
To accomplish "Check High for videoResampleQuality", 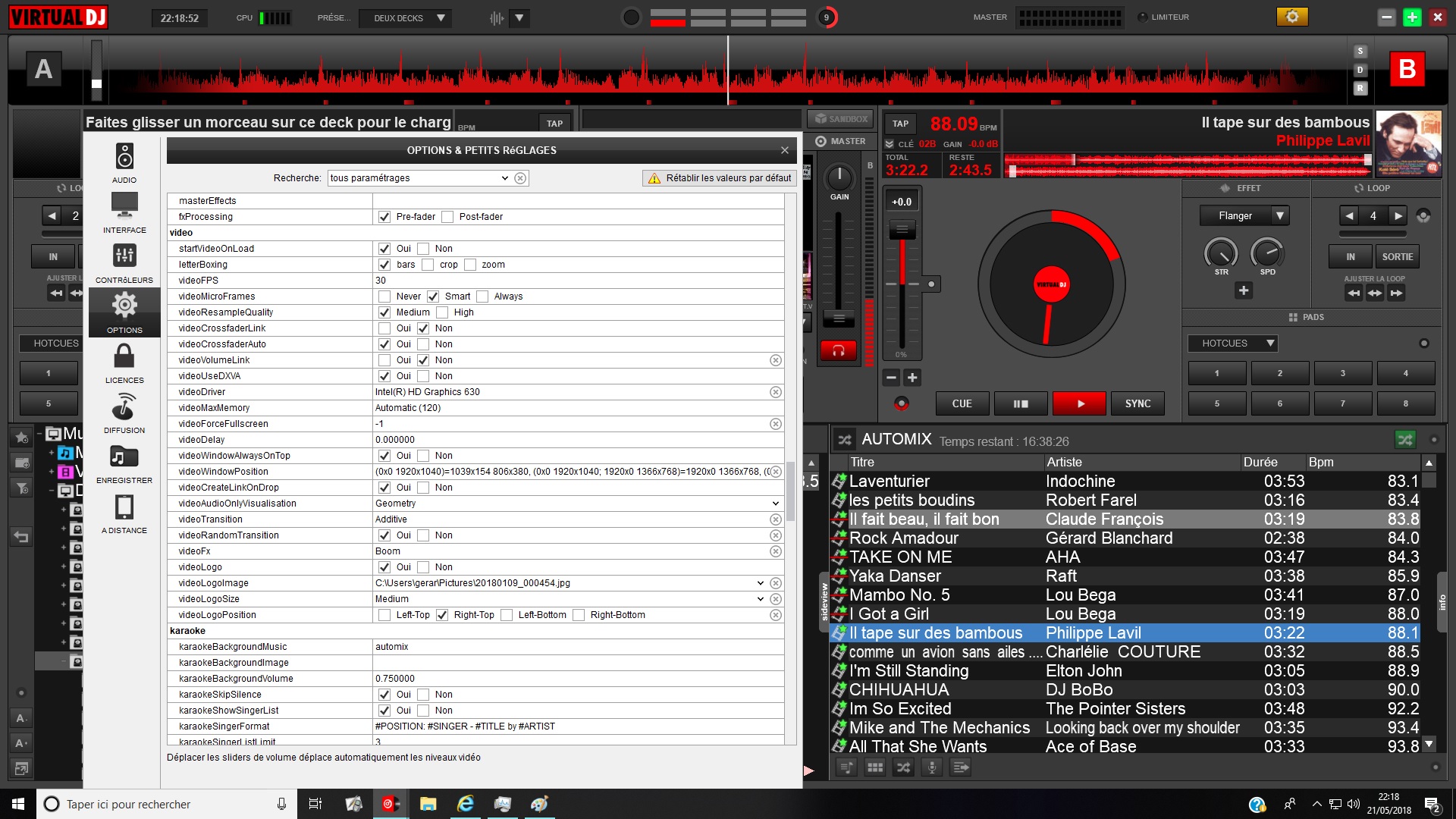I will click(x=442, y=312).
